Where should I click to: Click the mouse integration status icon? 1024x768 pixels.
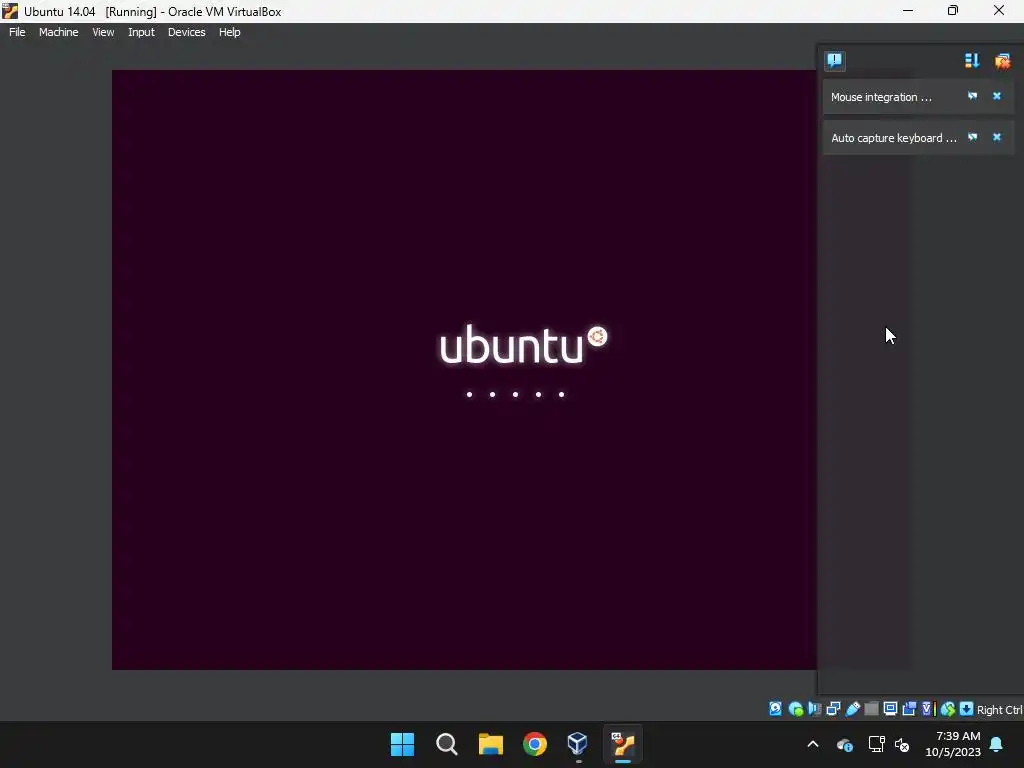[x=948, y=709]
